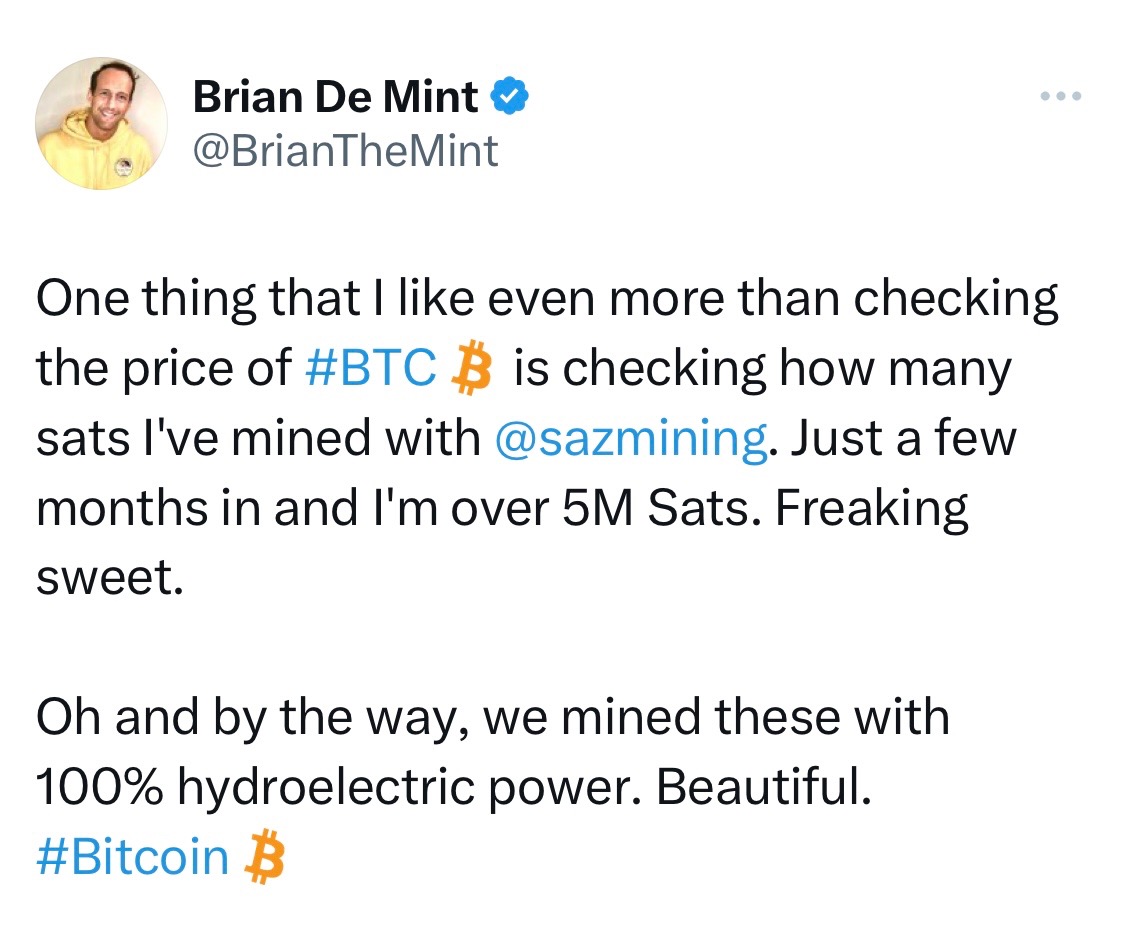Open the #BTC hashtag link
Image resolution: width=1124 pixels, height=939 pixels.
tap(368, 369)
